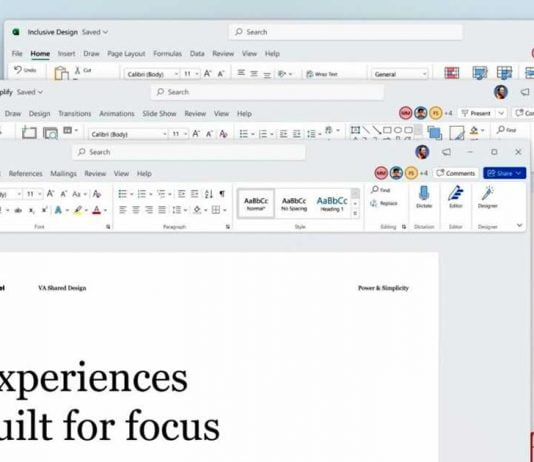Click Clear Formatting icon in Word ribbon
Viewport: 534px width, 462px height.
pos(97,194)
